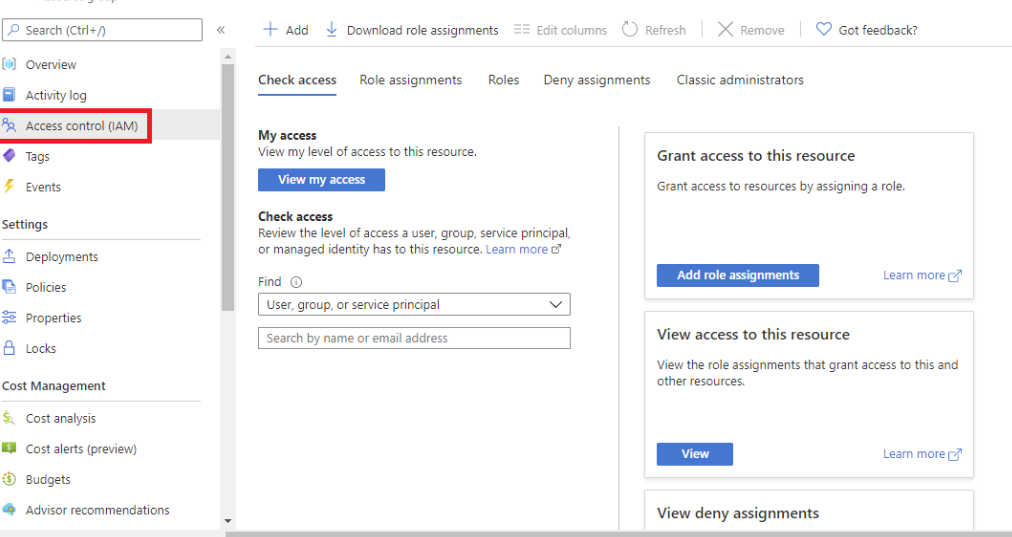Click the plus icon beside Add
The height and width of the screenshot is (537, 1012).
coord(270,29)
